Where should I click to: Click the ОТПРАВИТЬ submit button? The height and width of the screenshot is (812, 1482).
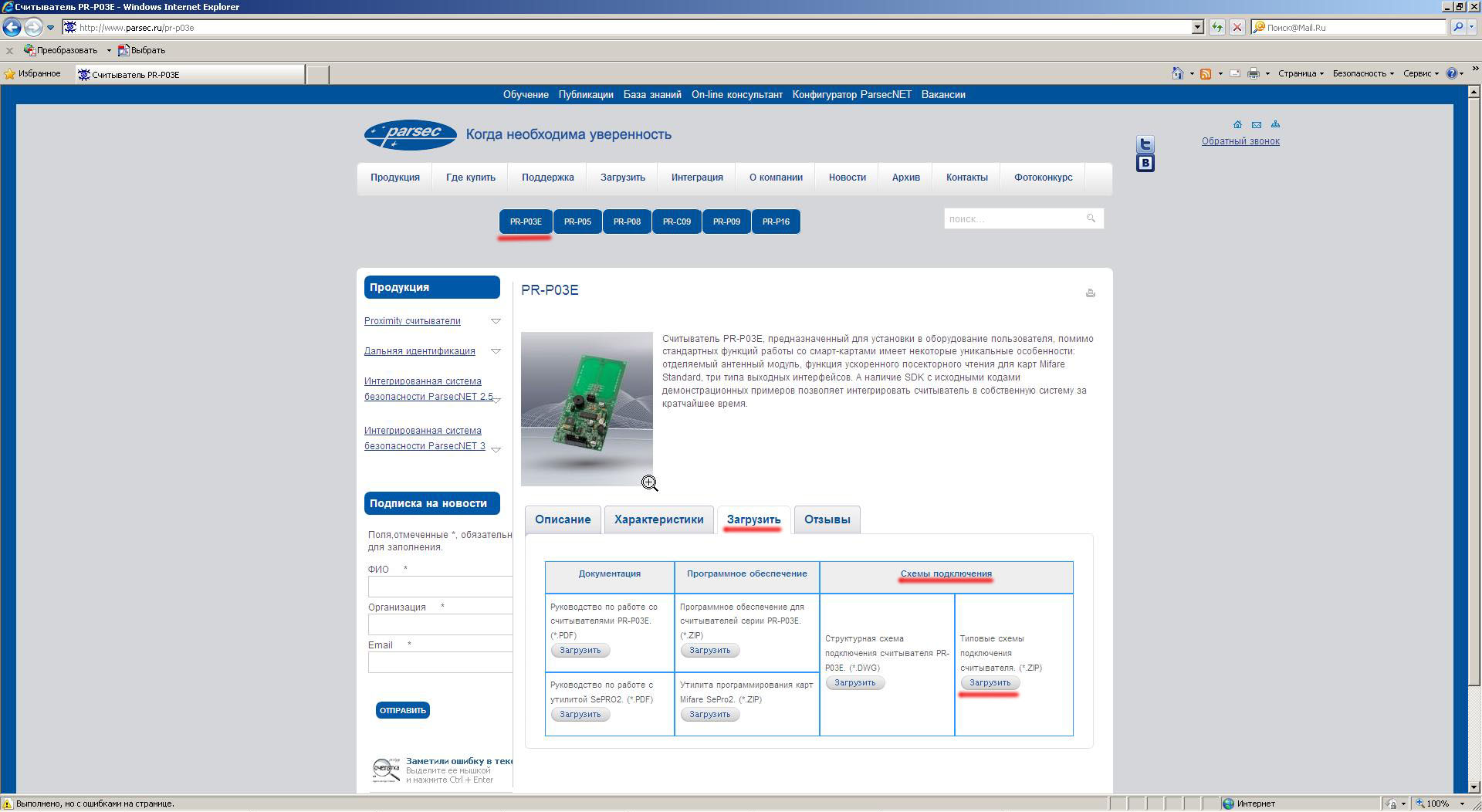[x=403, y=710]
